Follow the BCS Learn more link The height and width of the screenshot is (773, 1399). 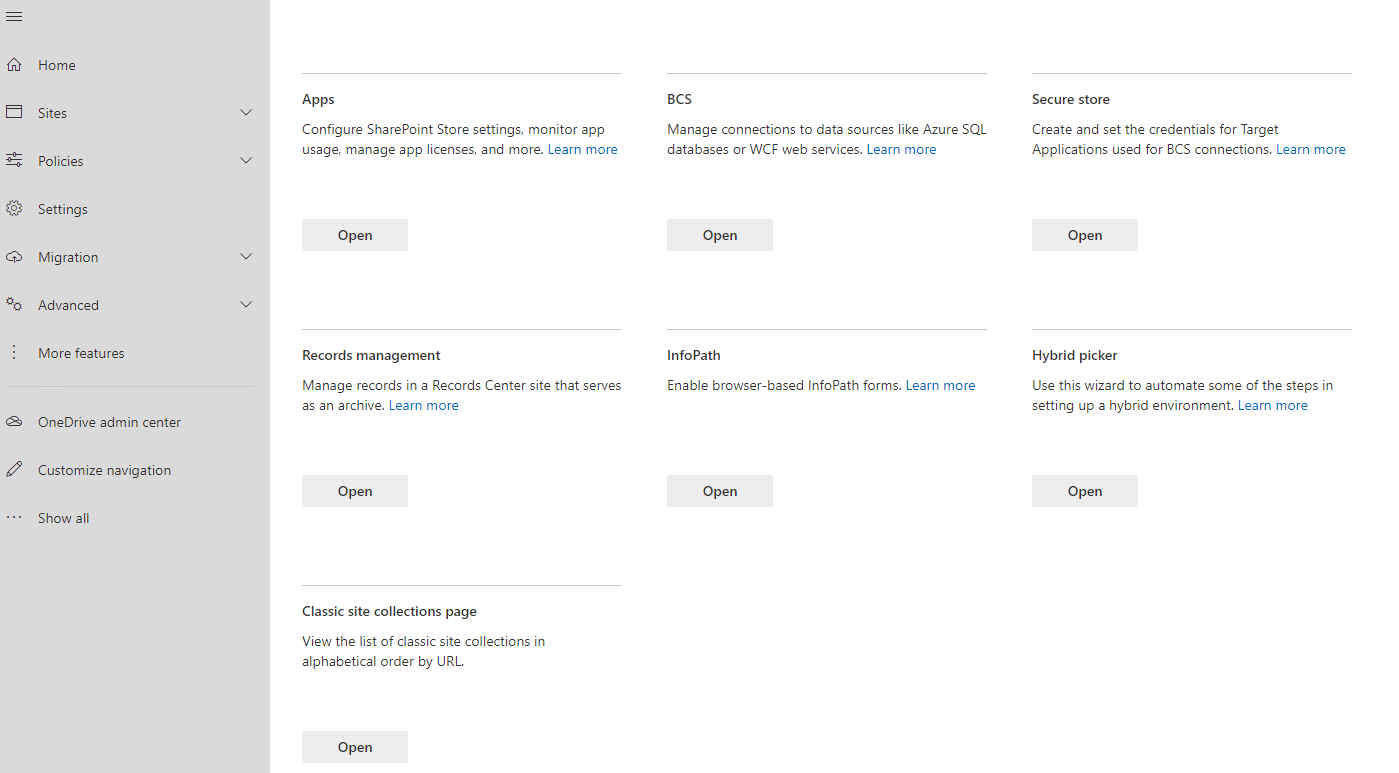pos(902,149)
